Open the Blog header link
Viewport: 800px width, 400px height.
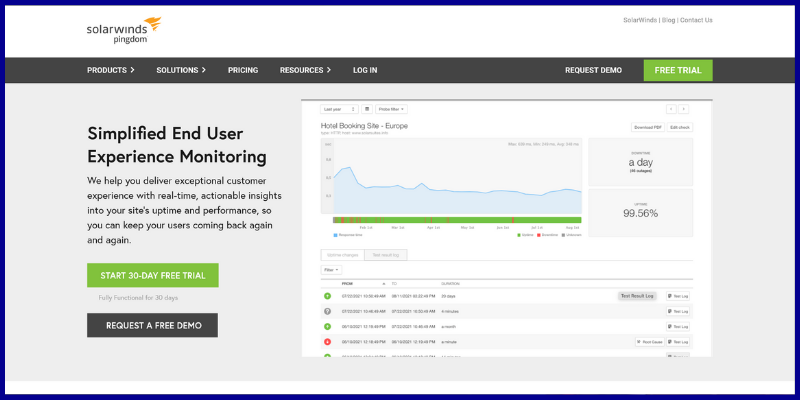[x=668, y=20]
